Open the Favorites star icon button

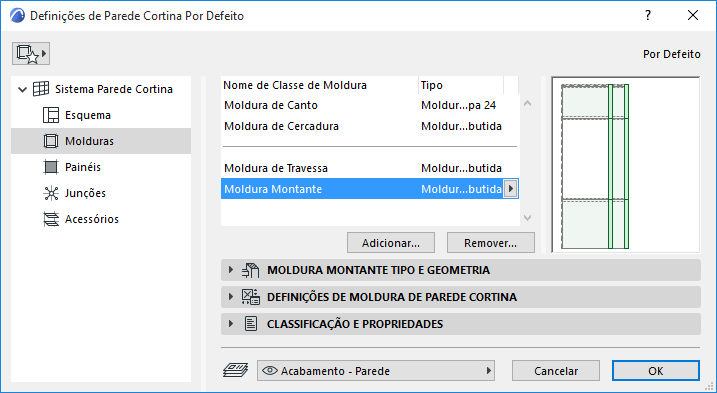coord(31,54)
